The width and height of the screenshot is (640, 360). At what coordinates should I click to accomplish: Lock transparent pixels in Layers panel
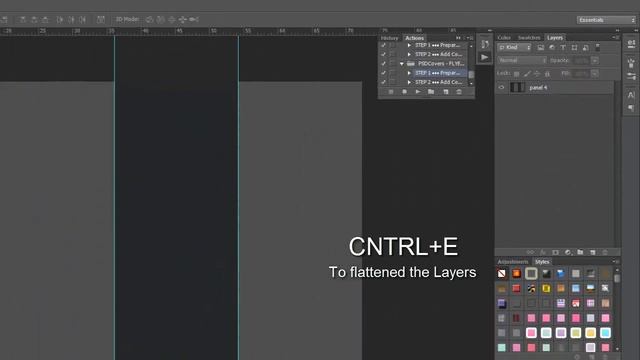click(x=516, y=74)
